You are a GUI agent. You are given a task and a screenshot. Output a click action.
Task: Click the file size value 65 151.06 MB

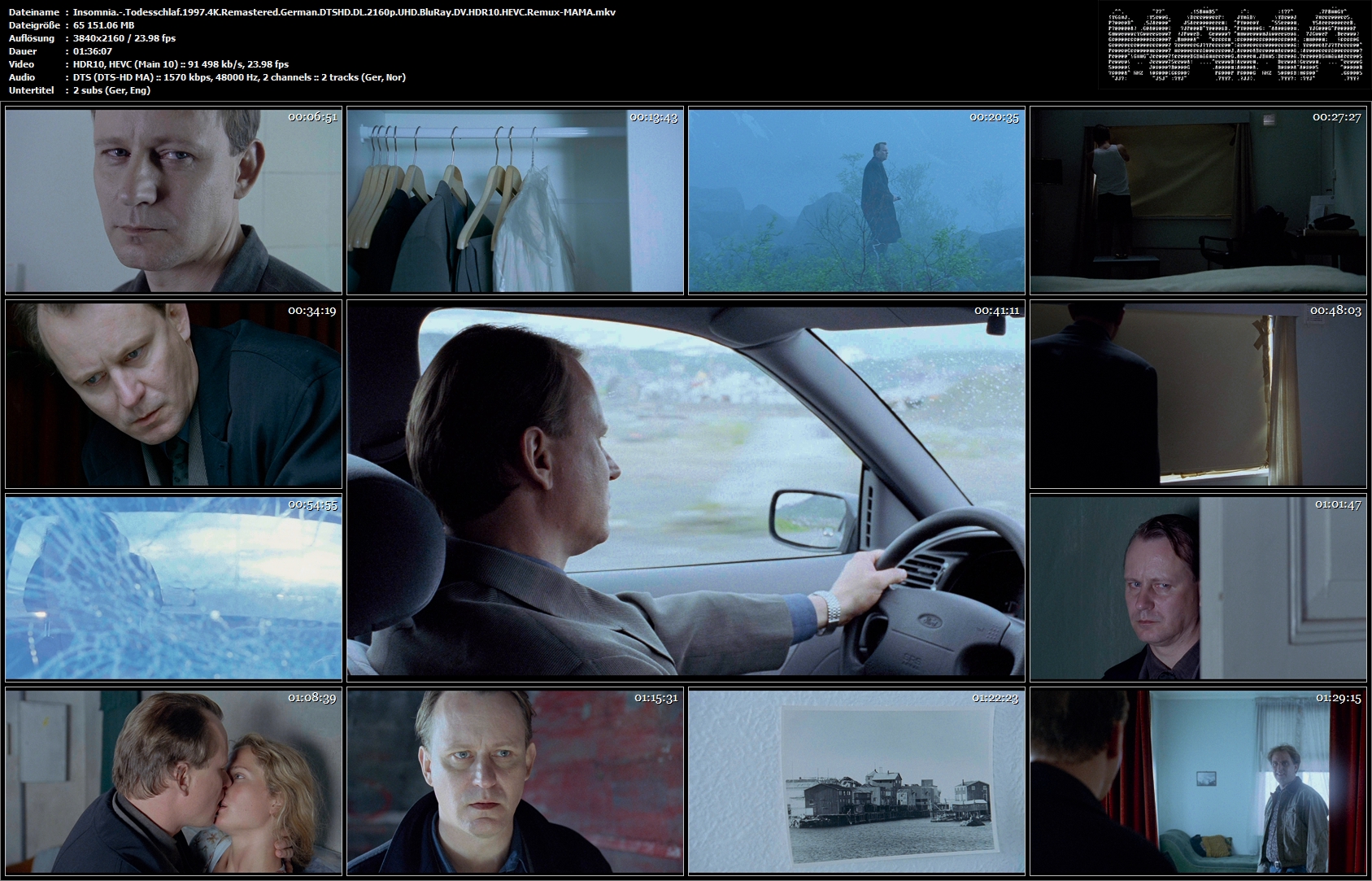coord(103,25)
